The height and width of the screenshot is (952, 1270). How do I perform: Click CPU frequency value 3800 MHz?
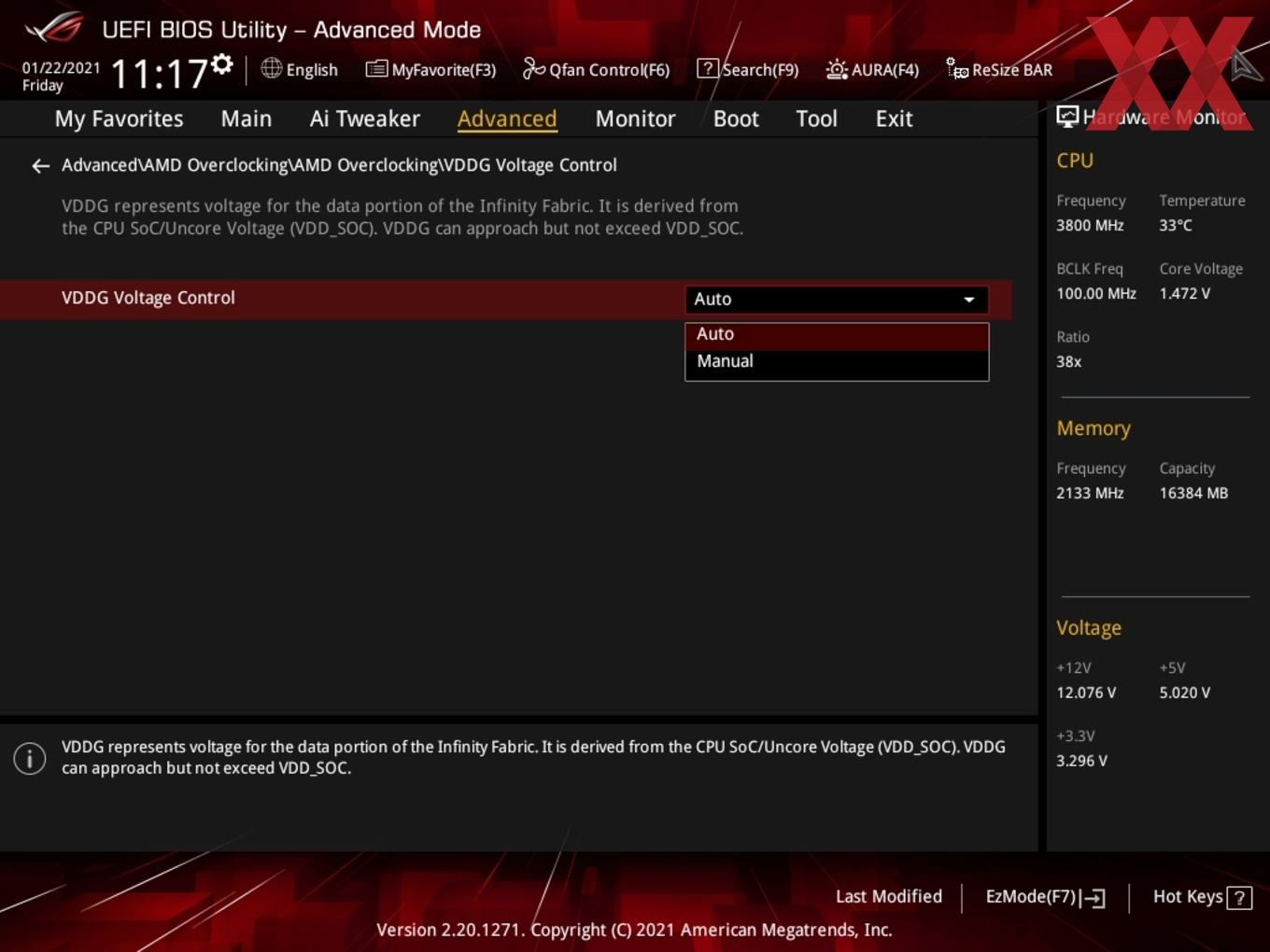point(1090,226)
